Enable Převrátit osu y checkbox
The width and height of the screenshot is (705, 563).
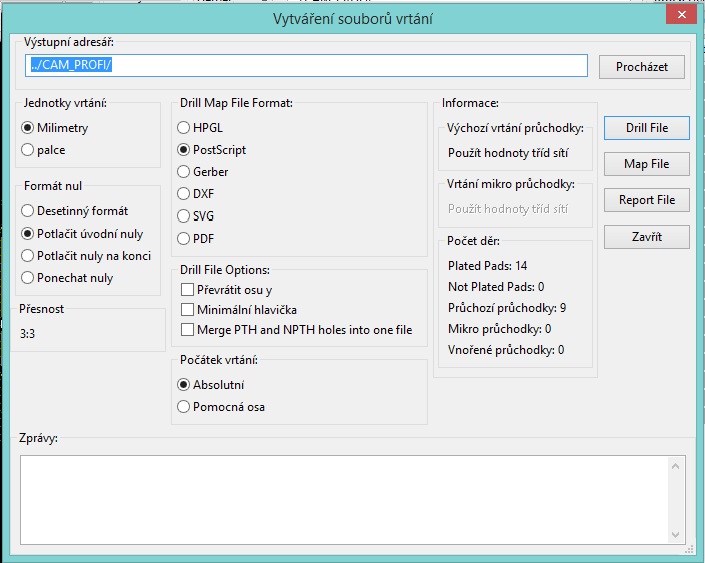(x=187, y=289)
